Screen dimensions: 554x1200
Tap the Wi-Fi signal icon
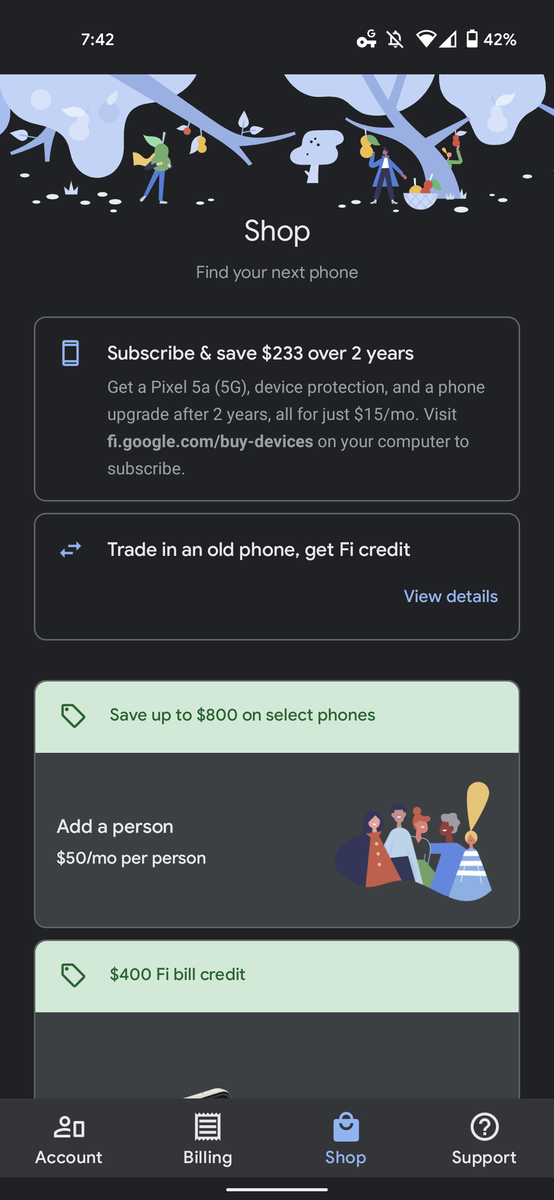[427, 40]
